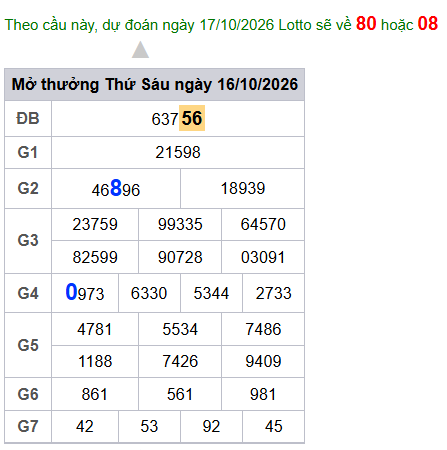Click the G5 result 4781

pos(95,329)
